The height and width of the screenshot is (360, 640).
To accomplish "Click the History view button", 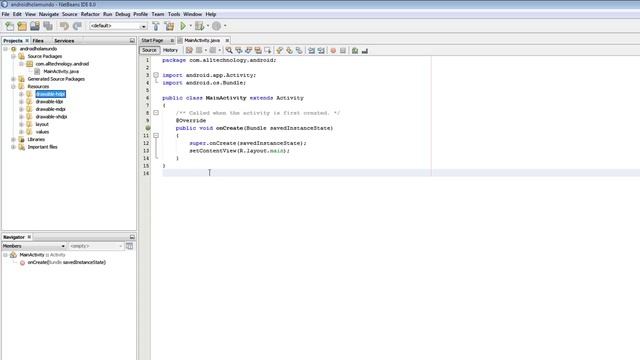I will click(170, 50).
